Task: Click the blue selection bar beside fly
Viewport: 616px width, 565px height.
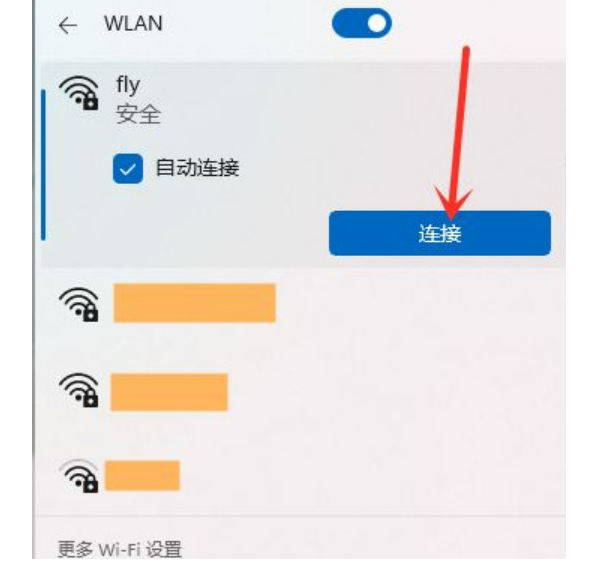Action: click(x=43, y=165)
